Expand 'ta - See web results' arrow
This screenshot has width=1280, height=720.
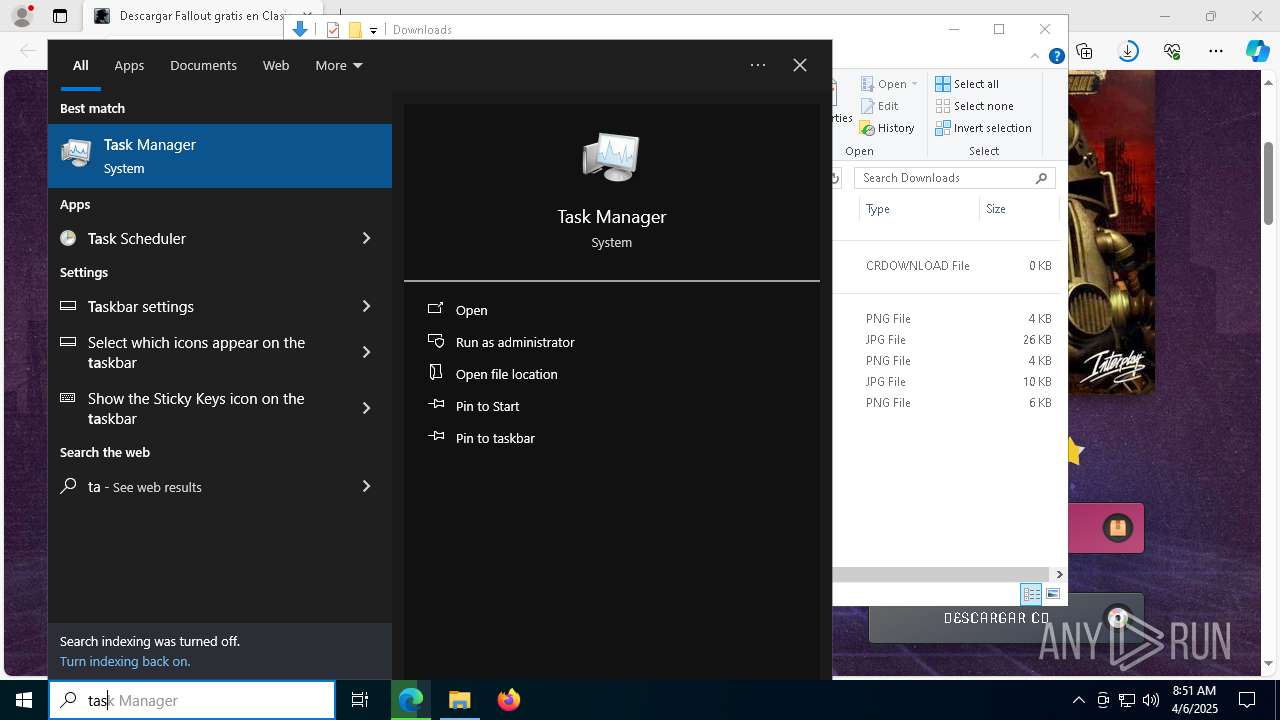point(366,486)
